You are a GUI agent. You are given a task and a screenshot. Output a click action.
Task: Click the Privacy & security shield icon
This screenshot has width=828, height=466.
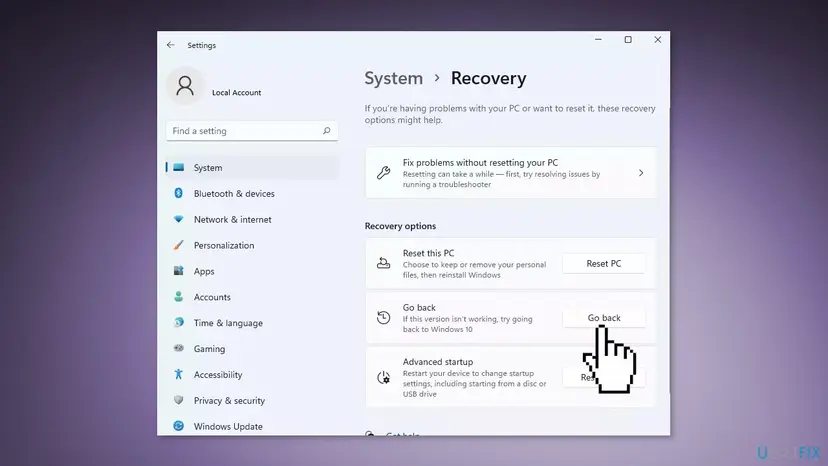(178, 400)
